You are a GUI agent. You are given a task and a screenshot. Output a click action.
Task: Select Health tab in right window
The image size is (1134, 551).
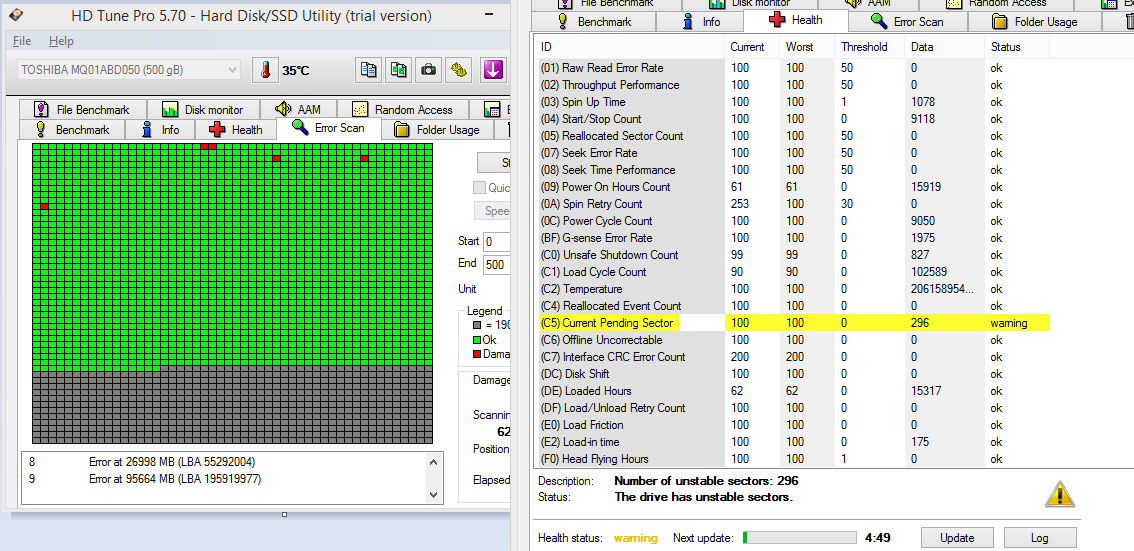click(x=797, y=20)
